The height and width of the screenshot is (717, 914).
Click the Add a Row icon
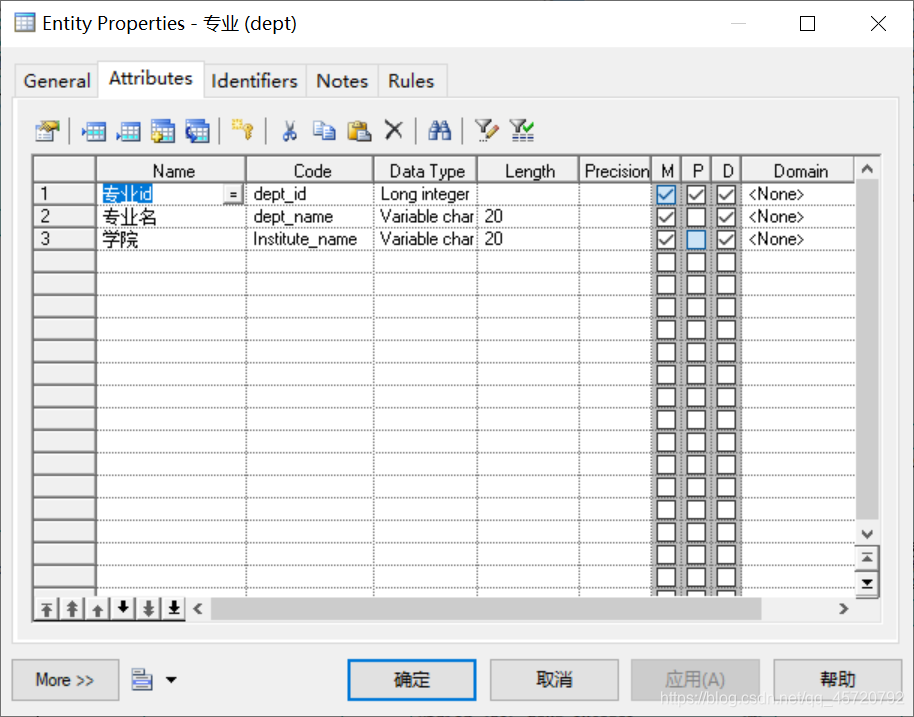(129, 131)
